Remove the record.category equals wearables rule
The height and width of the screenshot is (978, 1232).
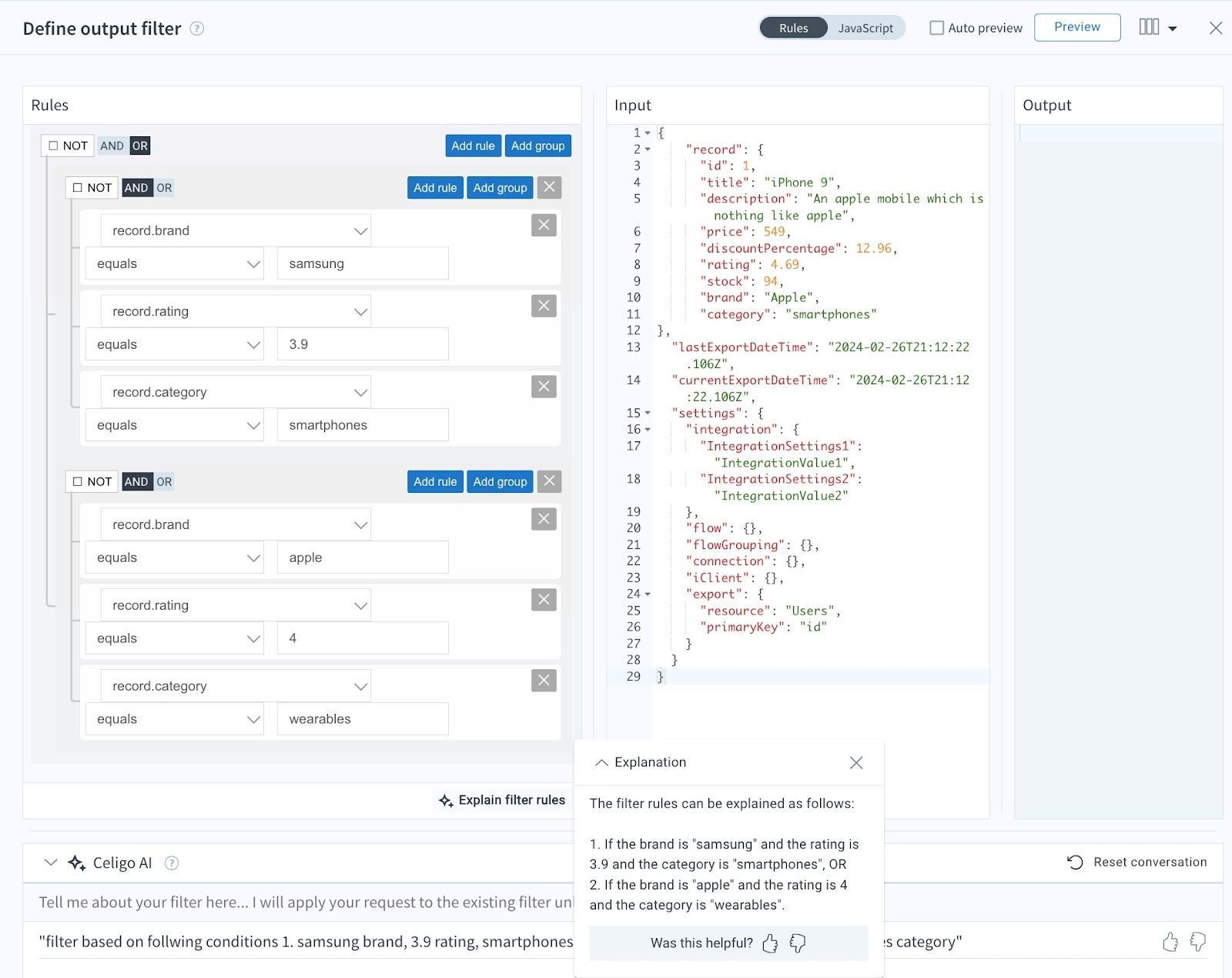pos(544,681)
